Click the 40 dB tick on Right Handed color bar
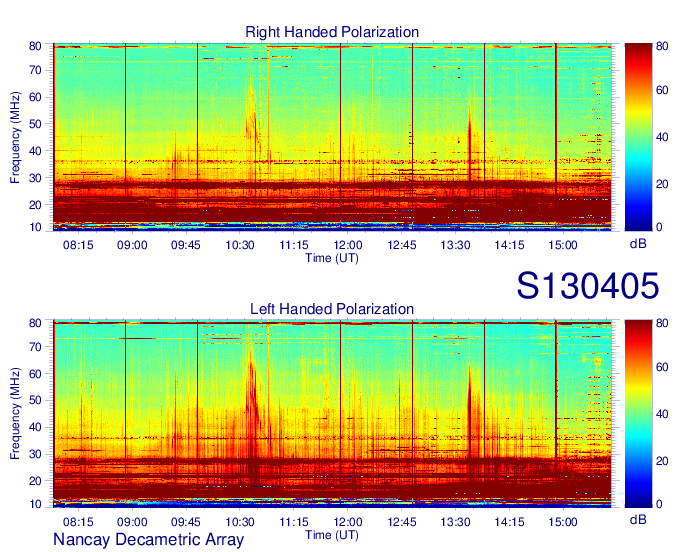This screenshot has height=552, width=680. pyautogui.click(x=662, y=137)
